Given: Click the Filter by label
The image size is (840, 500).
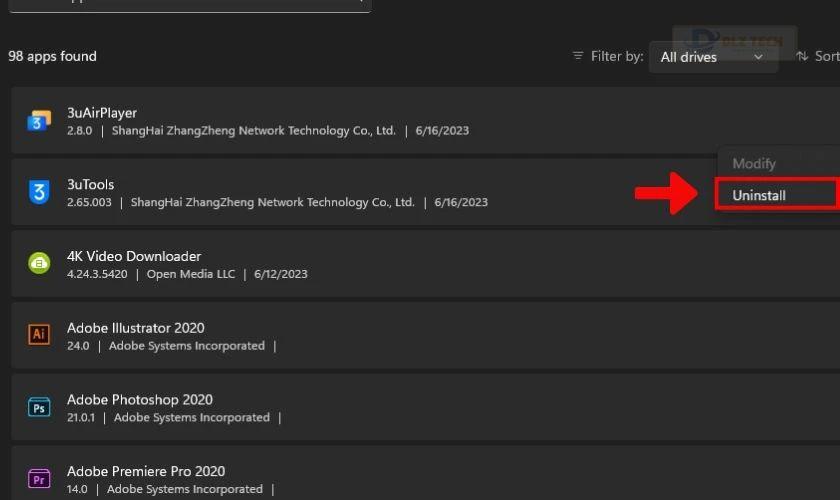Looking at the screenshot, I should (617, 56).
